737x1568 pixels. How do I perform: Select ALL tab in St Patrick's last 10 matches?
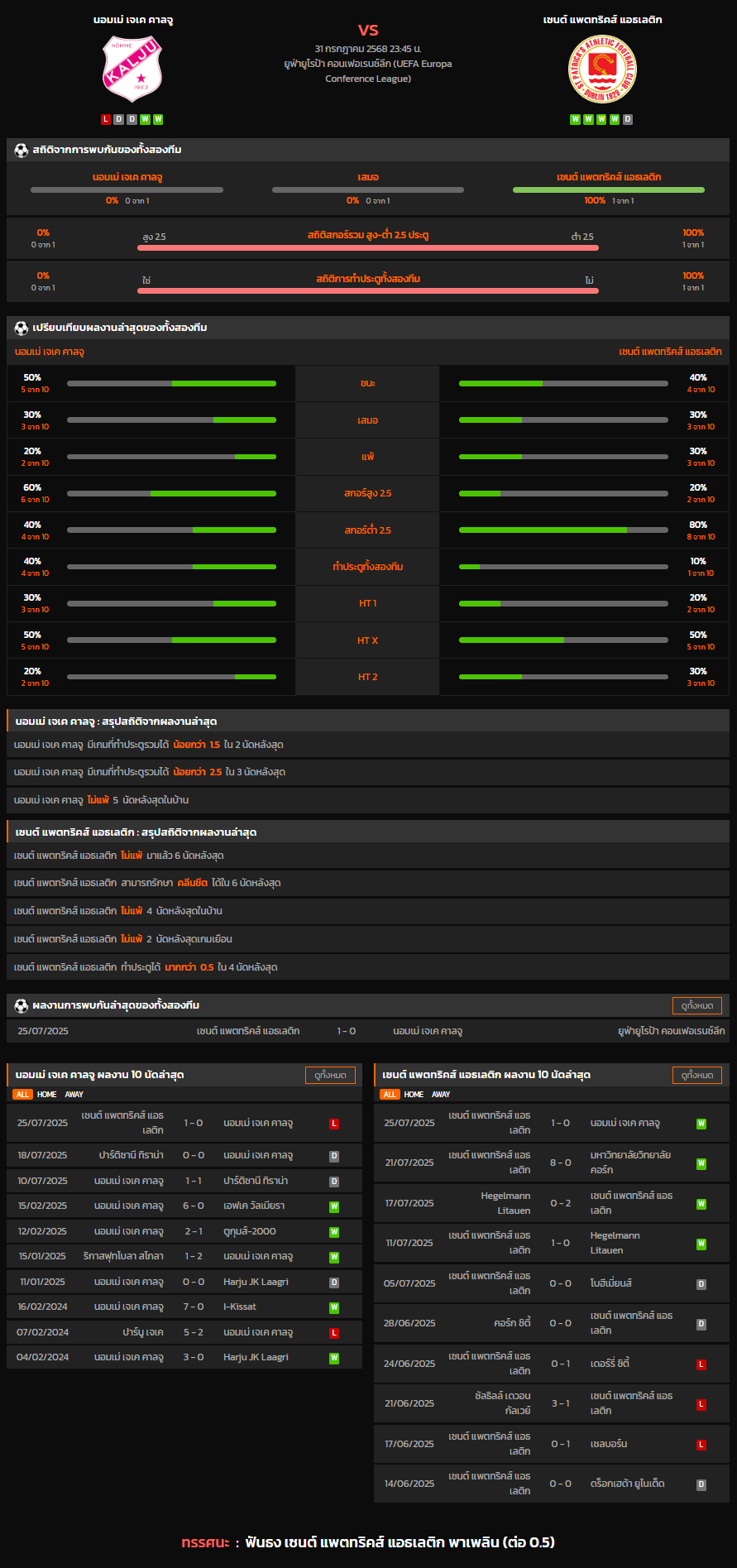(x=390, y=1094)
